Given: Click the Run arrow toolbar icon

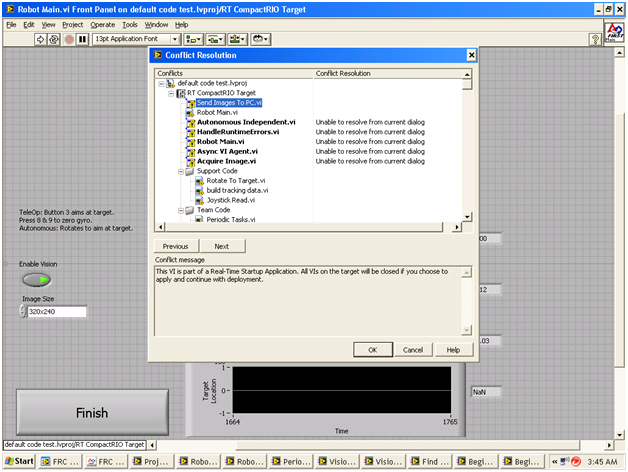Looking at the screenshot, I should coord(40,39).
